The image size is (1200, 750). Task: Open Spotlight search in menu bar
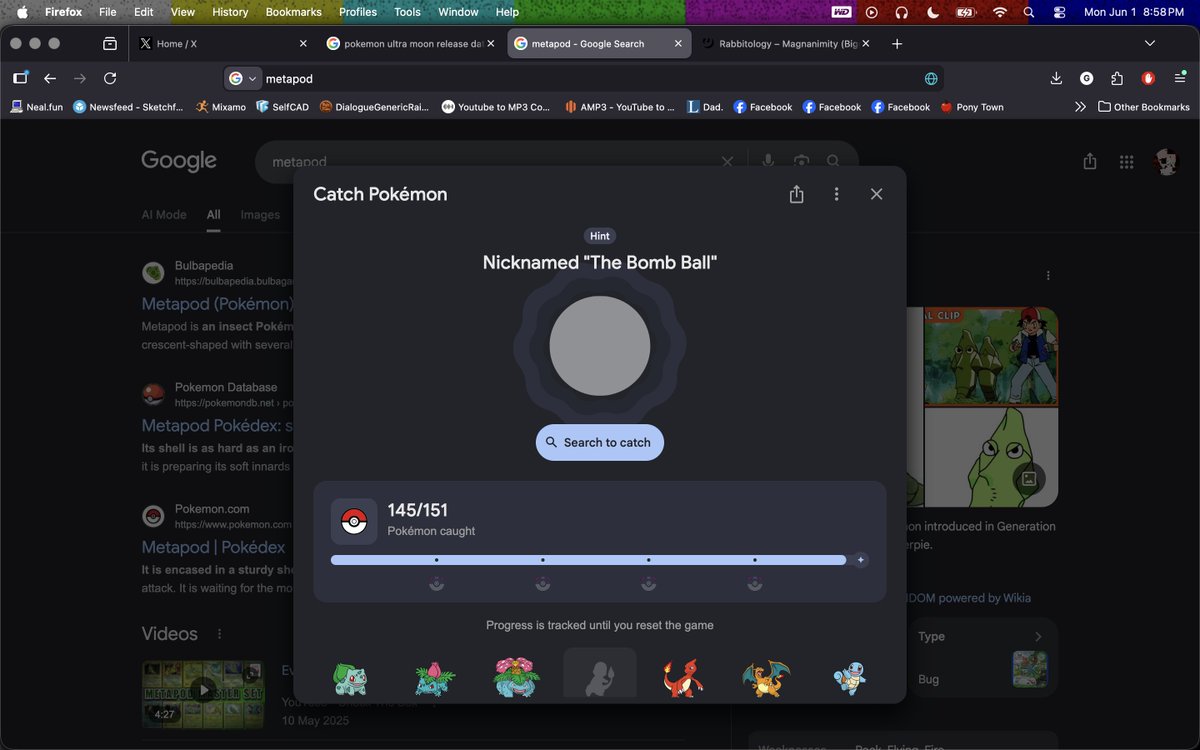(1029, 12)
